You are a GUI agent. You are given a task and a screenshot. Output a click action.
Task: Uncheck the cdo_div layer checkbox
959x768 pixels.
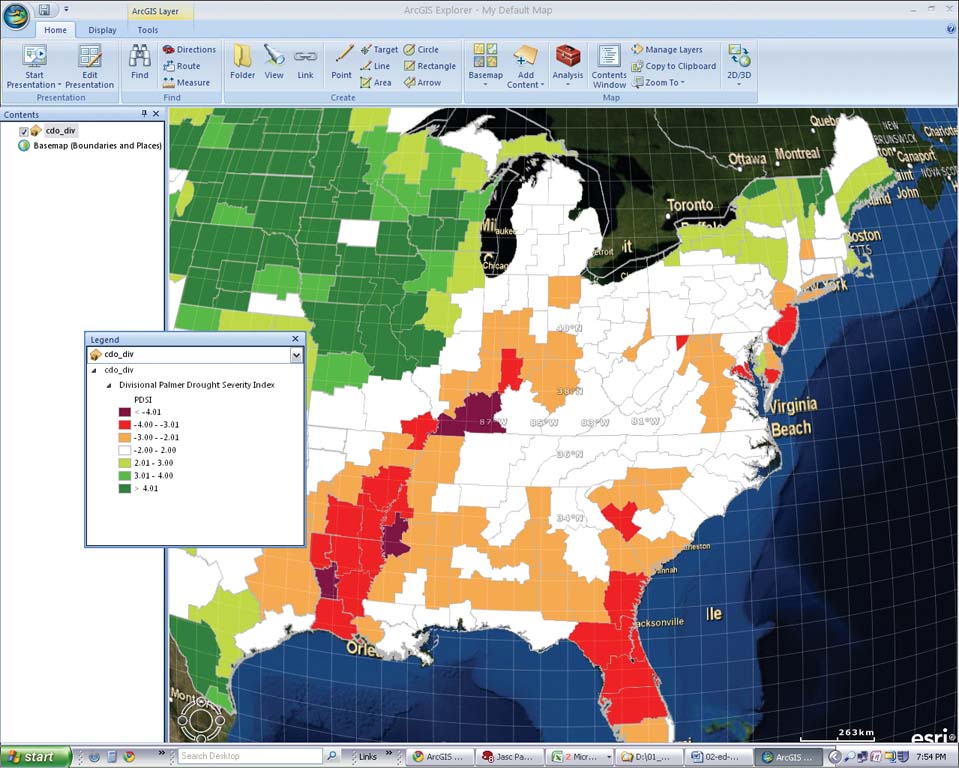tap(24, 131)
